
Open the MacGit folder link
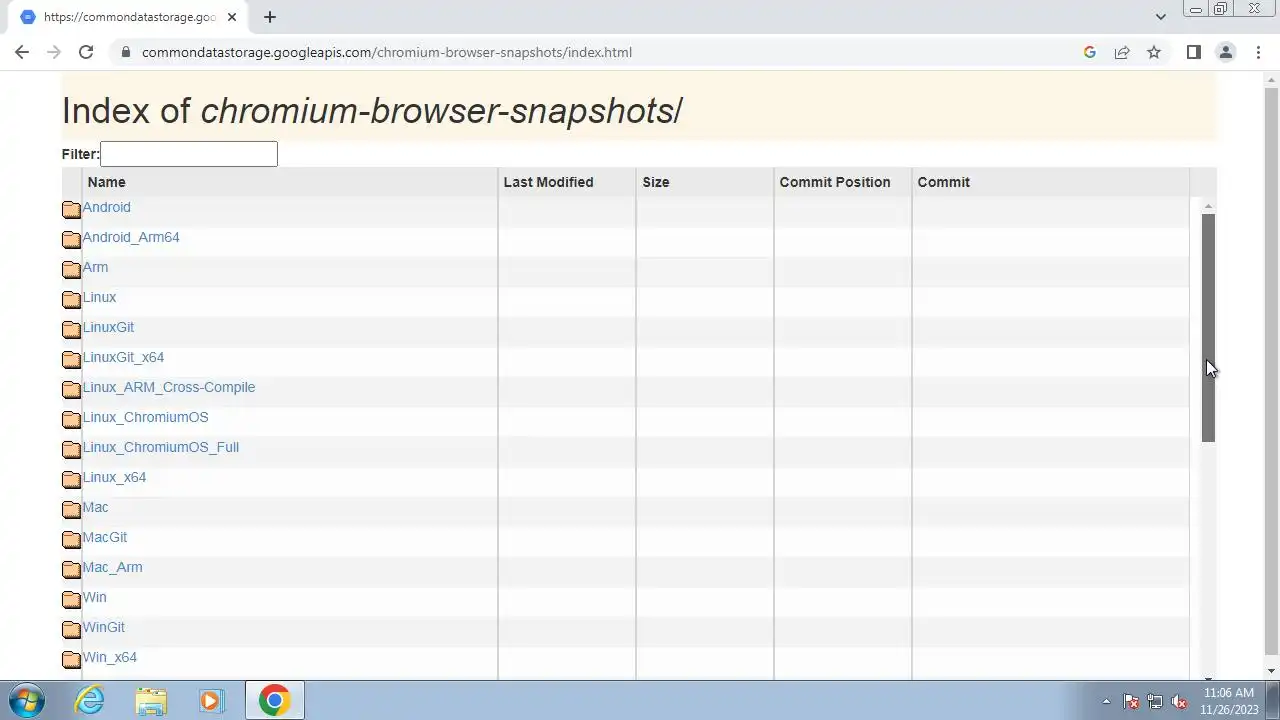click(105, 537)
